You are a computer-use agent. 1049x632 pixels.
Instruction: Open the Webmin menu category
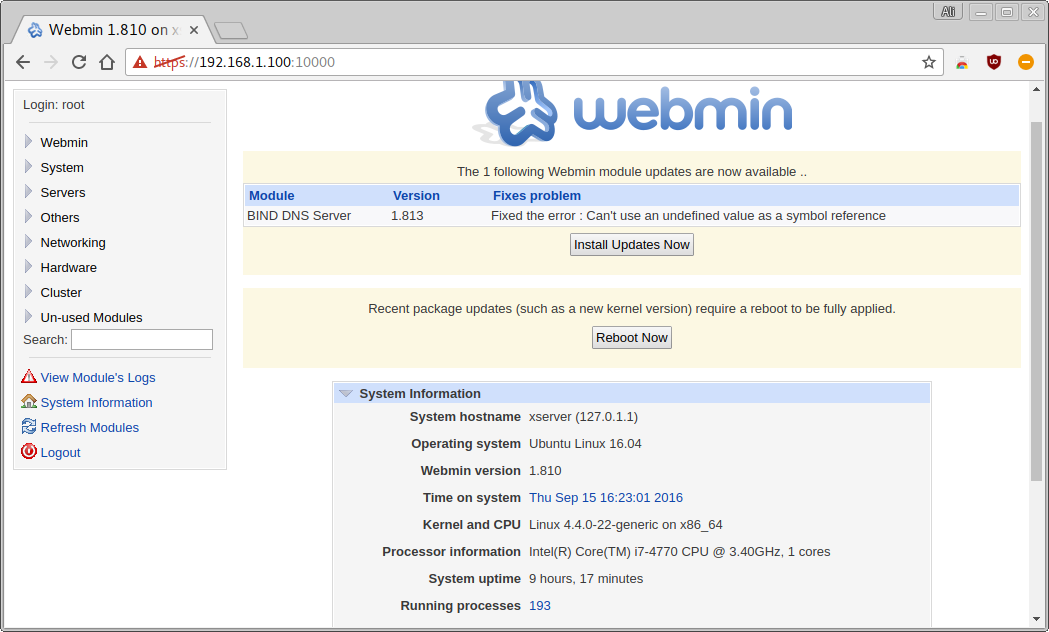click(64, 142)
